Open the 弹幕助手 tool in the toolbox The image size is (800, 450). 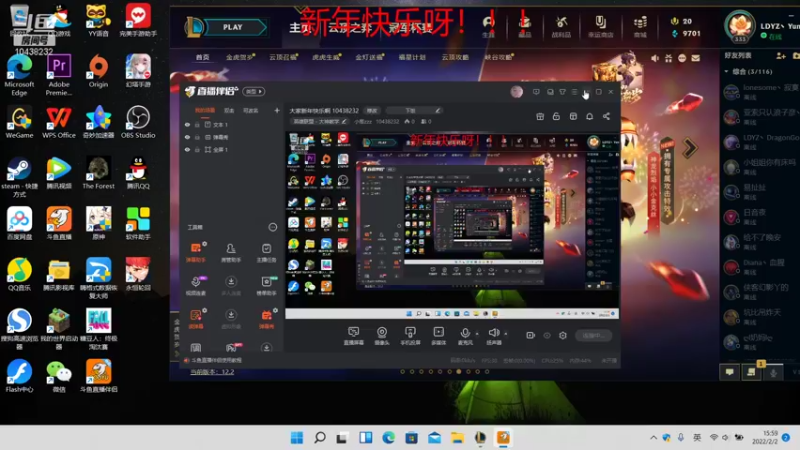click(196, 252)
